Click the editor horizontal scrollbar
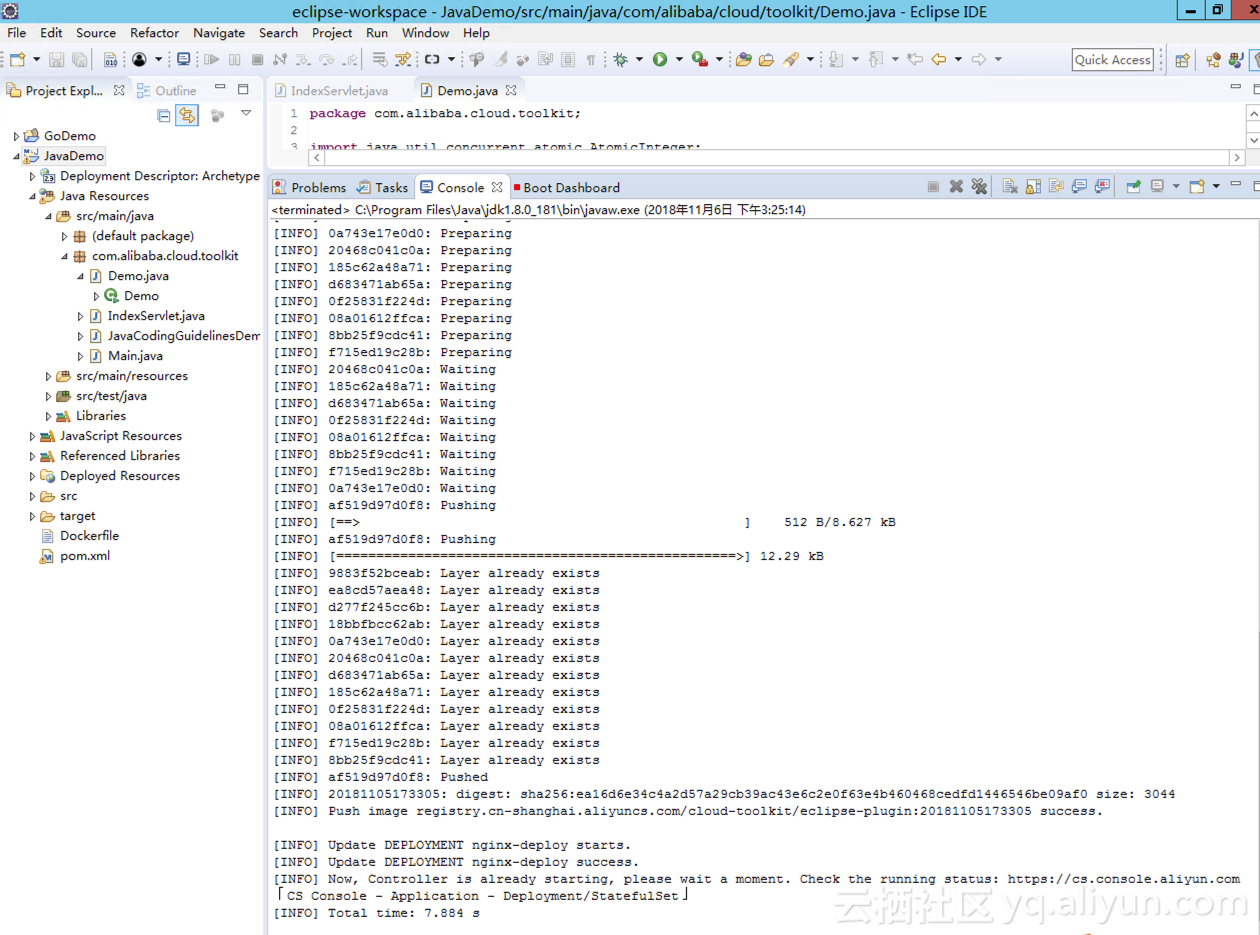Screen dimensions: 1260x935 pyautogui.click(x=777, y=157)
